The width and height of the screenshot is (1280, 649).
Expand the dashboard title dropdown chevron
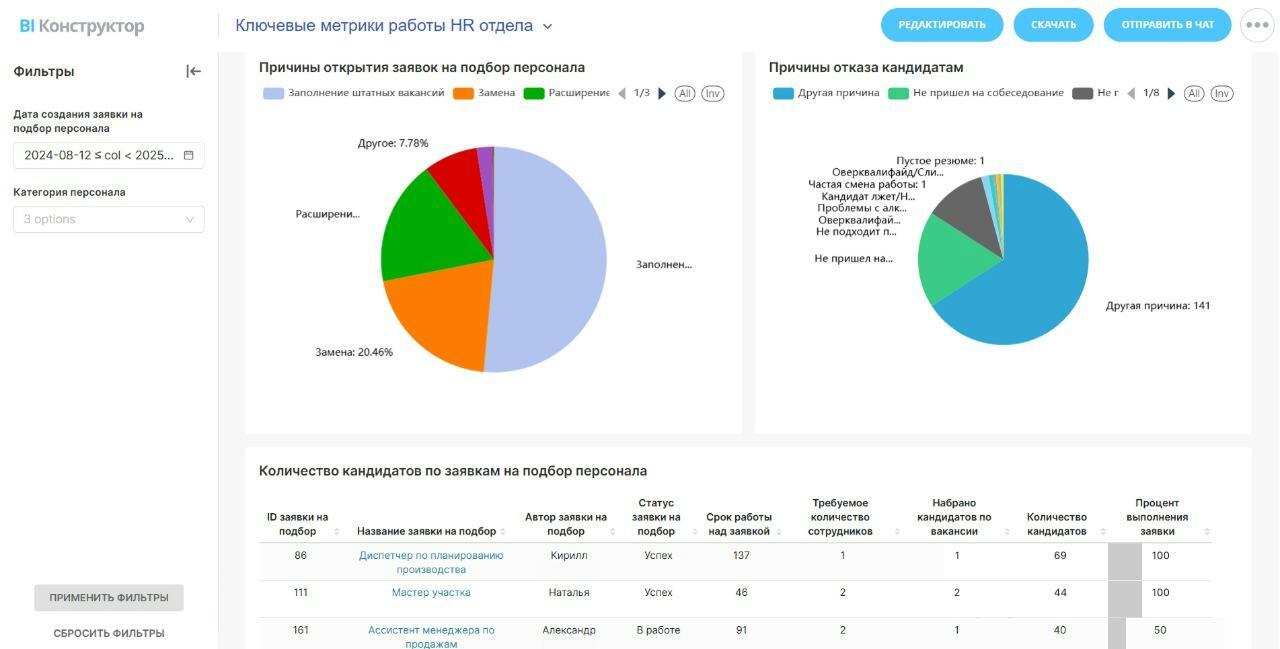click(x=547, y=26)
